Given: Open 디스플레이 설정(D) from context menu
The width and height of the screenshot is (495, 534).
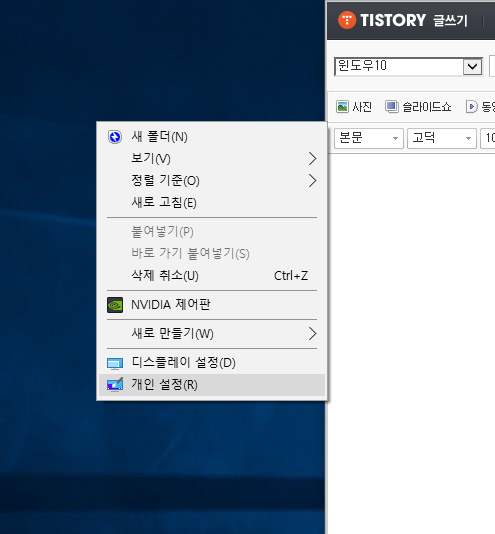Looking at the screenshot, I should [x=212, y=363].
